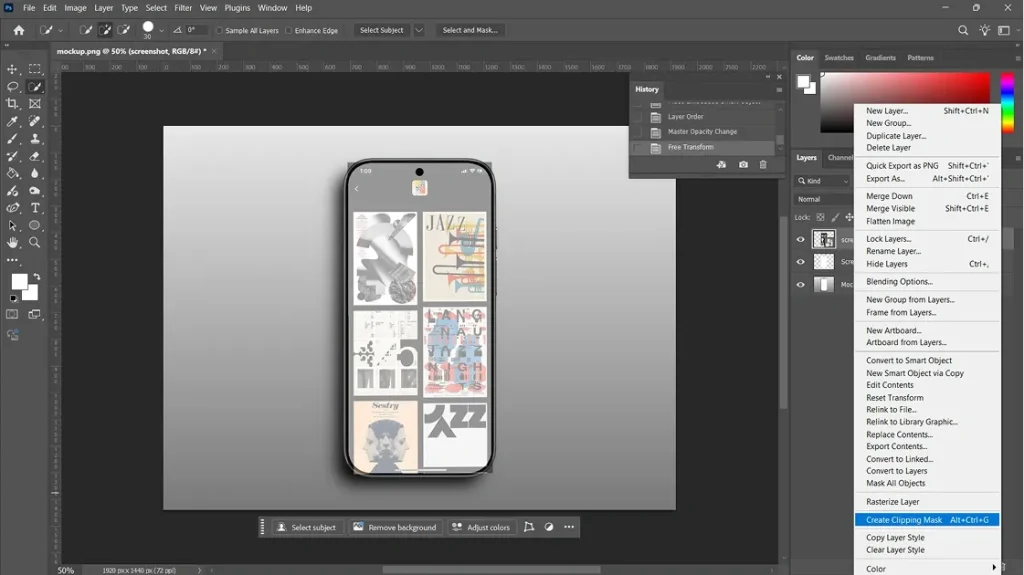
Task: Click the Home icon in options bar
Action: [19, 30]
